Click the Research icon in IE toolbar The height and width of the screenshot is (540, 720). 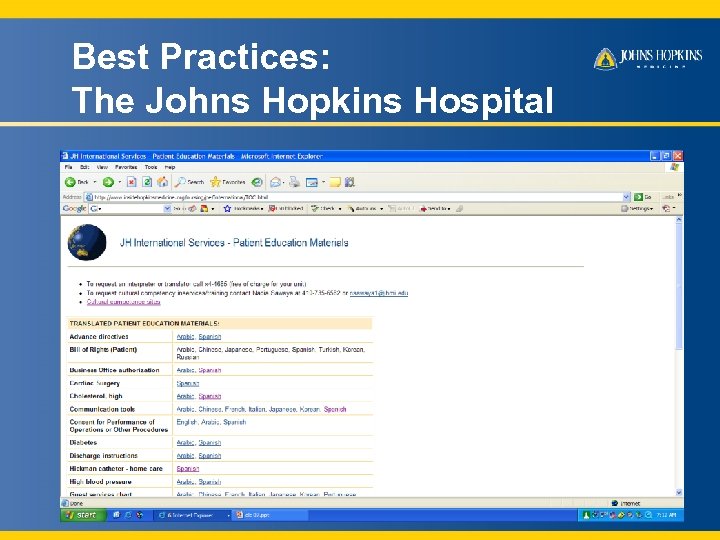click(350, 182)
